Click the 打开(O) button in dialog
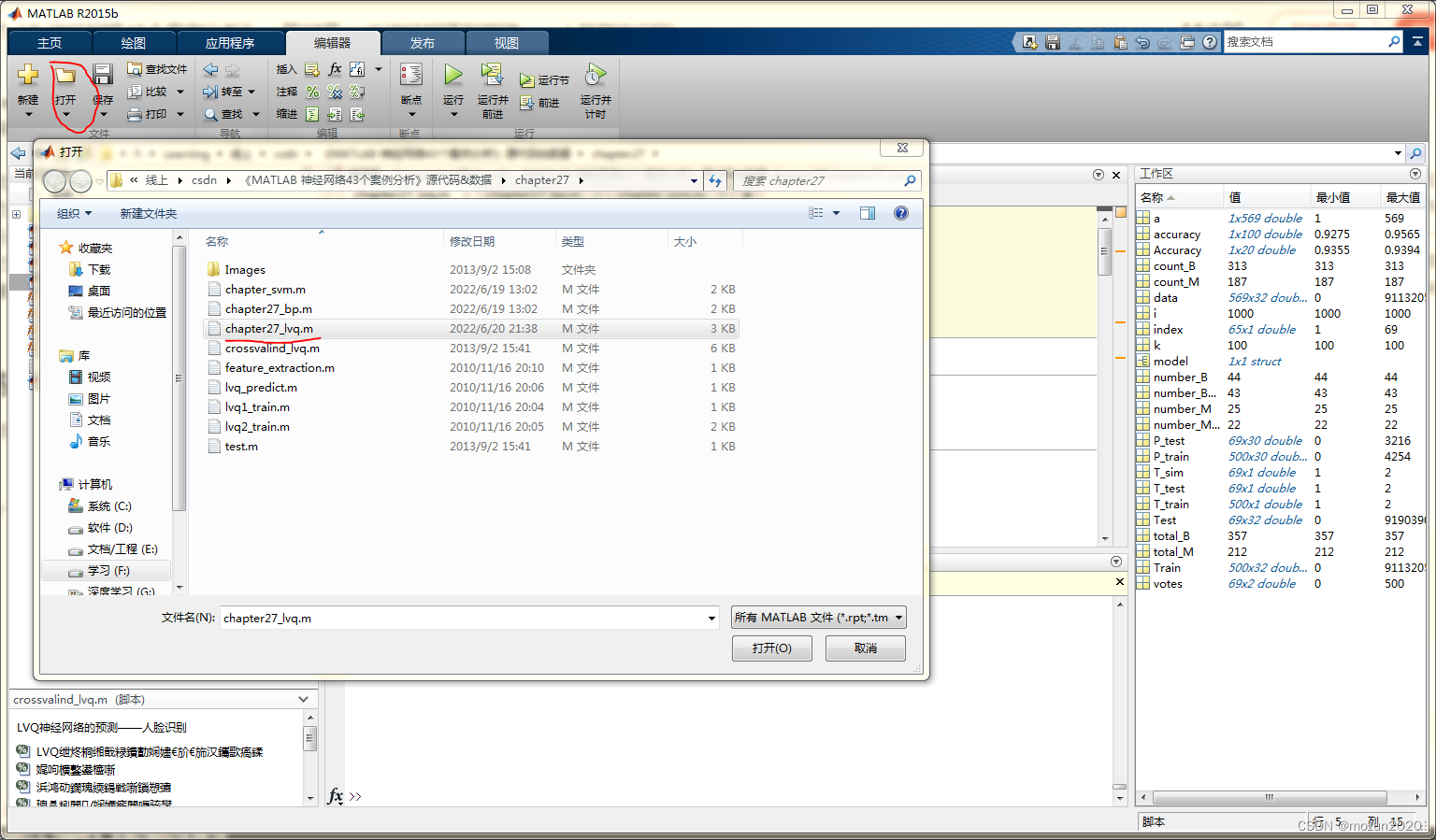 point(771,648)
